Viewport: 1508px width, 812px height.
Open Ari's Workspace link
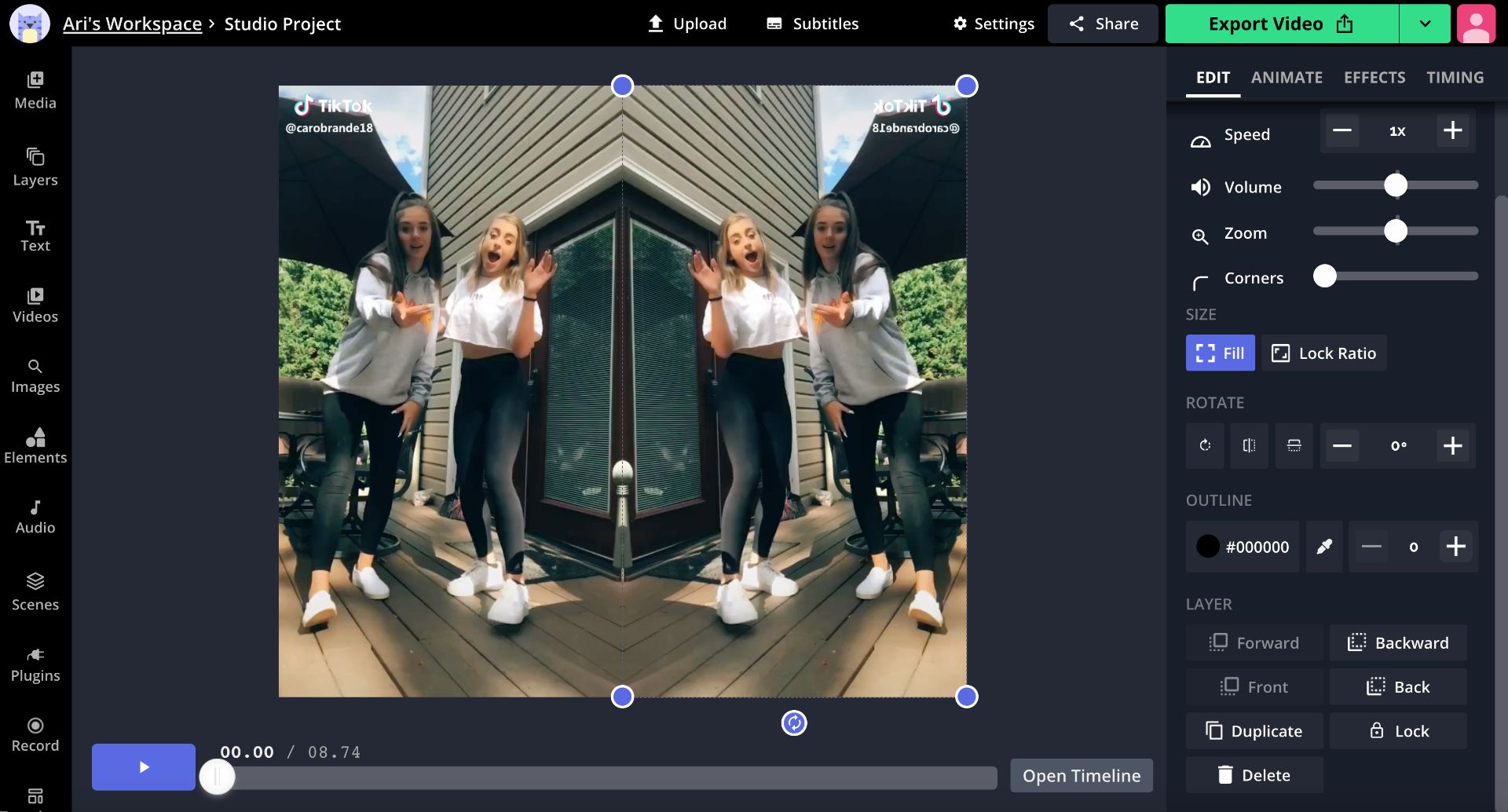pyautogui.click(x=132, y=24)
